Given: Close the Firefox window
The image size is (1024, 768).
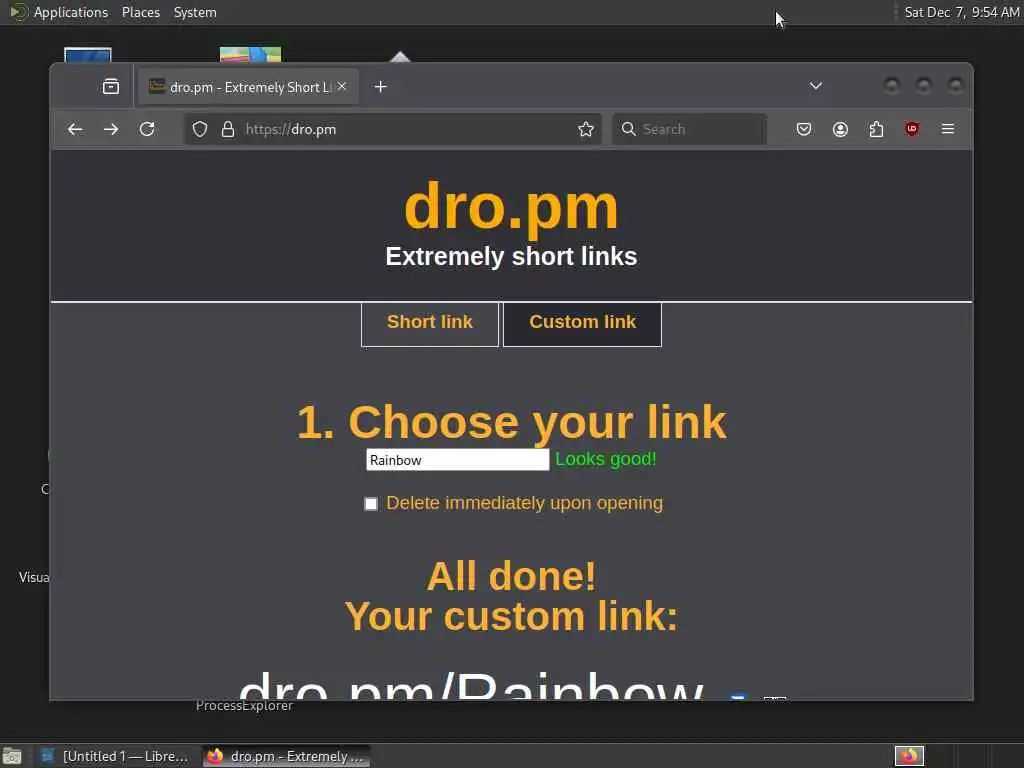Looking at the screenshot, I should (x=955, y=86).
